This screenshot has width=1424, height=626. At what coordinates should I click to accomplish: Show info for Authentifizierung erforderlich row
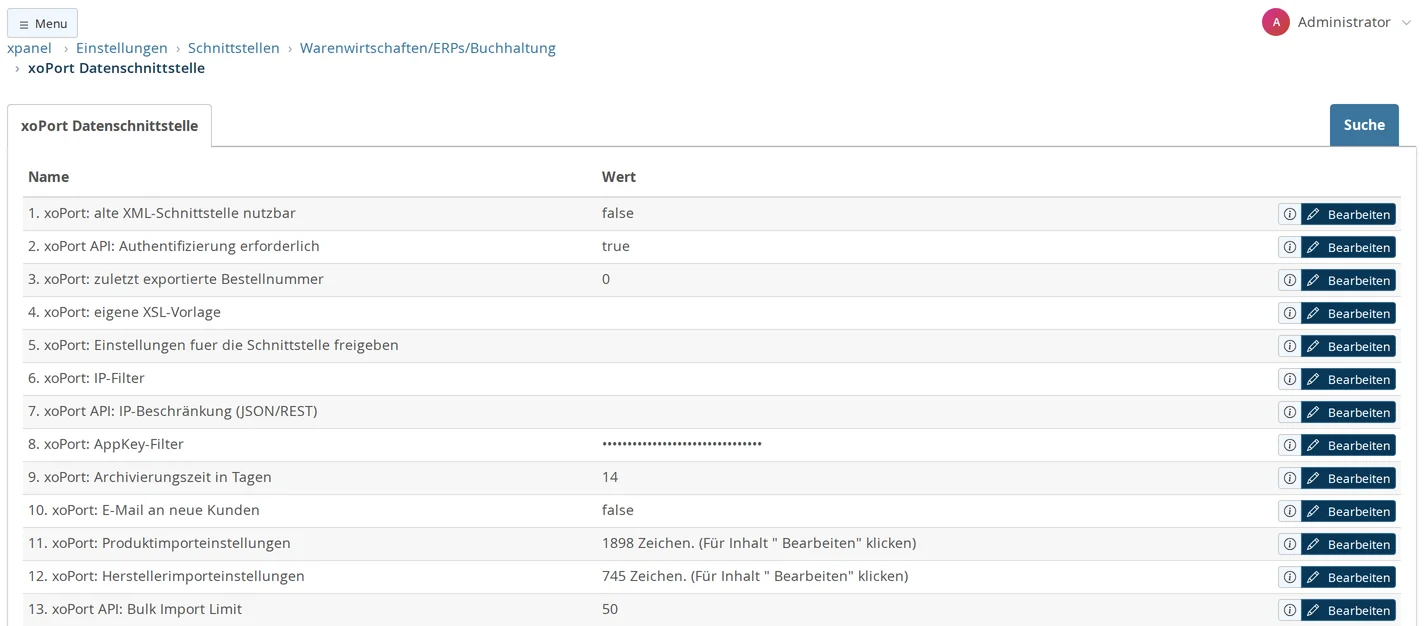coord(1289,247)
